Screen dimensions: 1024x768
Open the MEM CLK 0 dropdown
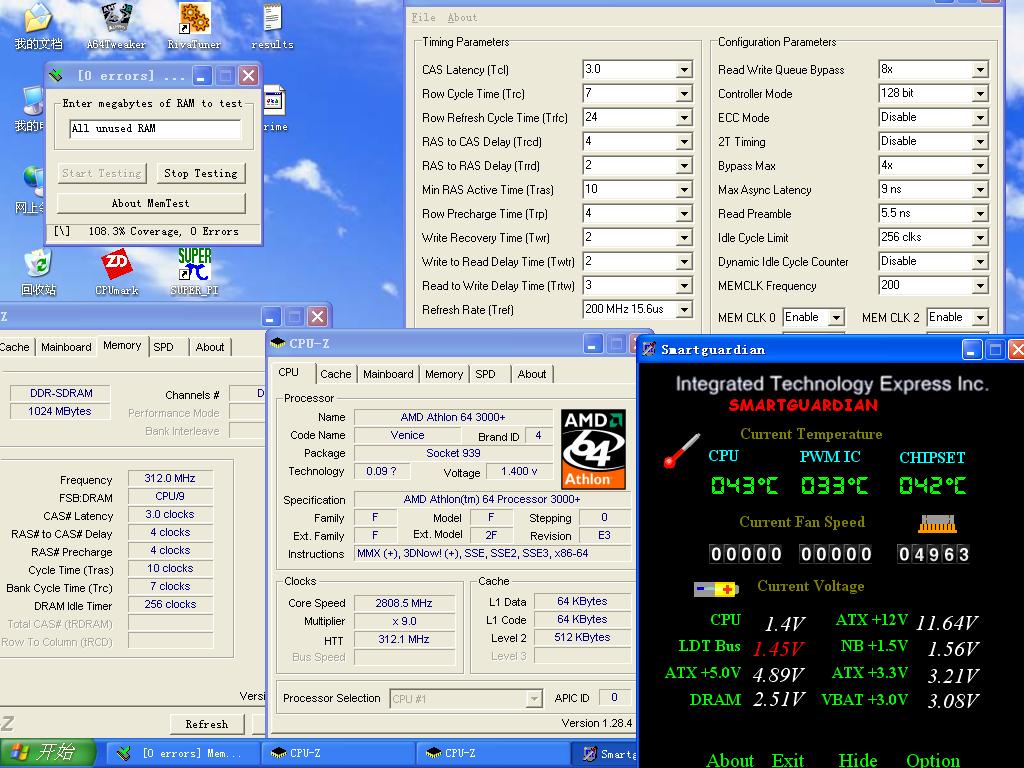[836, 318]
